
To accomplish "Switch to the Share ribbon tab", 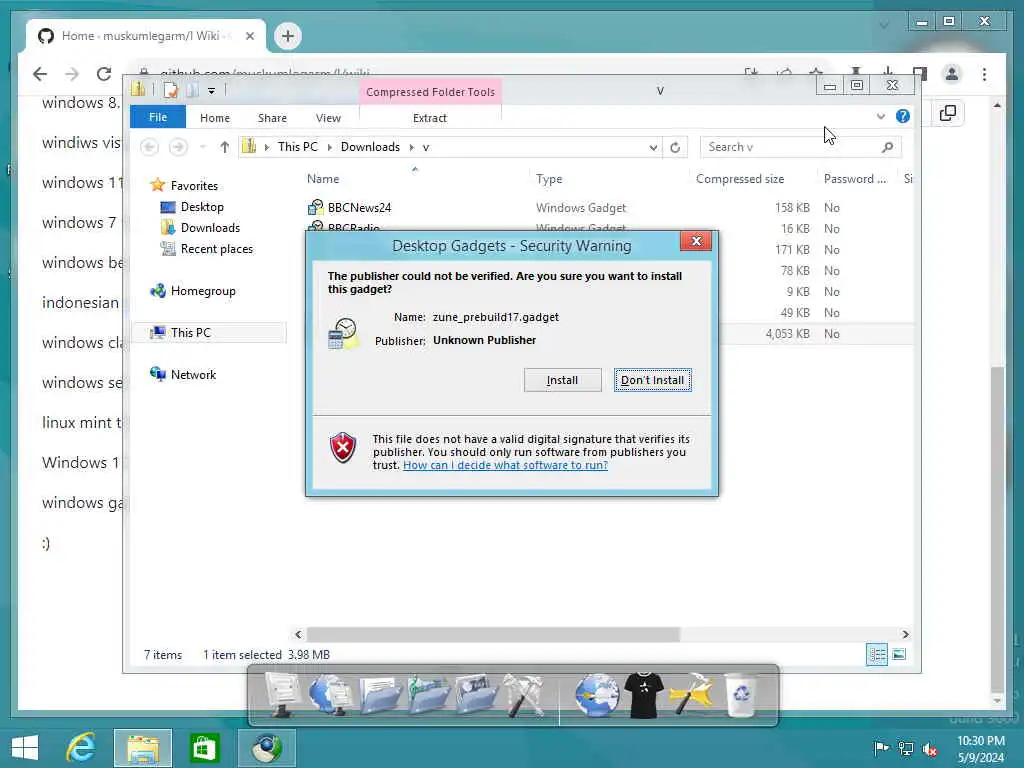I will (272, 118).
